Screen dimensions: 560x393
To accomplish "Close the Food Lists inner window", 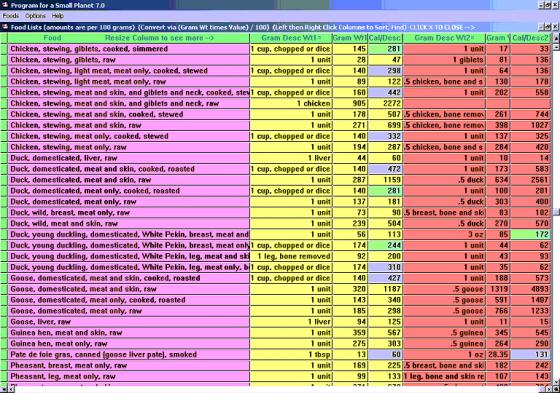I will pos(555,27).
